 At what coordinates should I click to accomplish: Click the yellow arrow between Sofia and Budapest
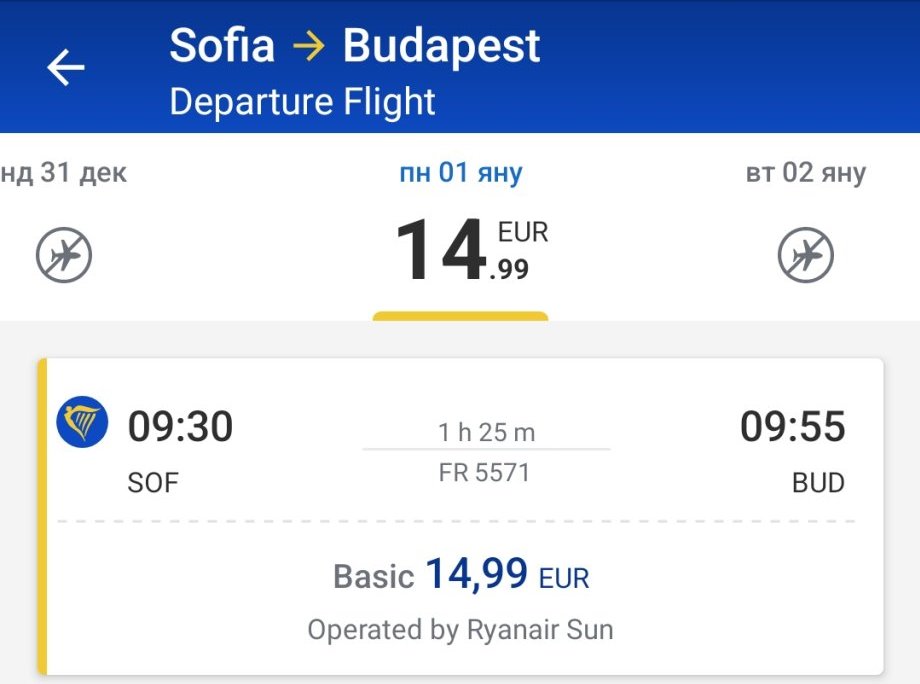coord(309,47)
